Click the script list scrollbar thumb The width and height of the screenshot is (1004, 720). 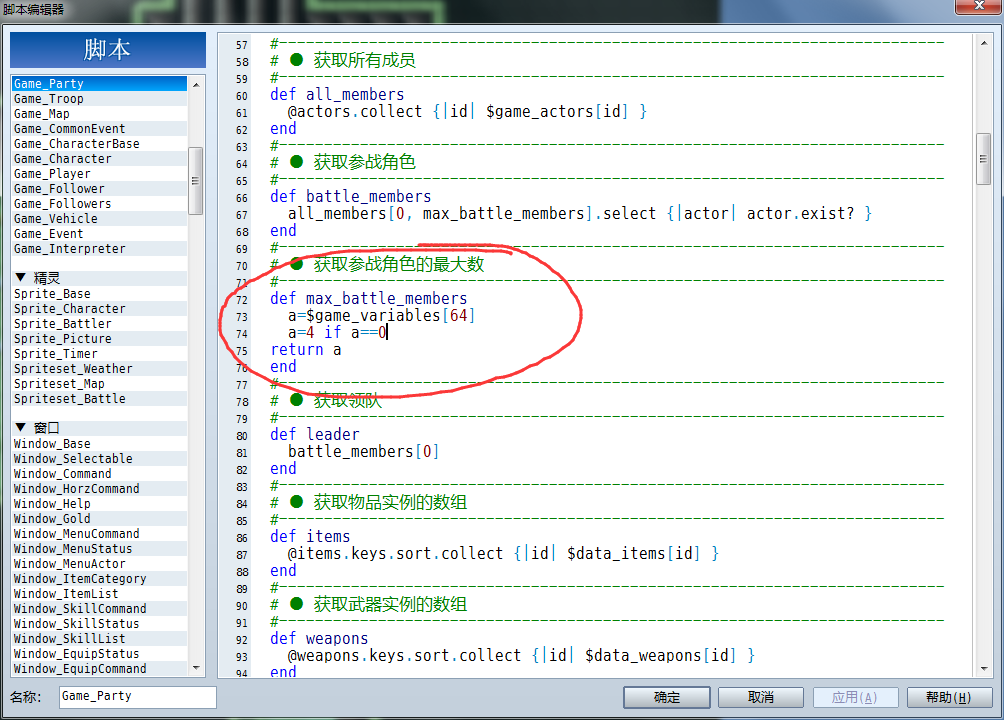click(196, 181)
